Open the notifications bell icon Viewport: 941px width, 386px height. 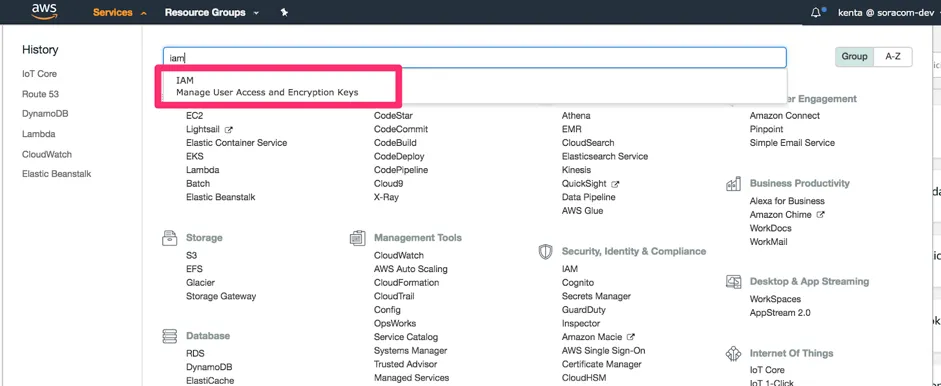pyautogui.click(x=815, y=13)
